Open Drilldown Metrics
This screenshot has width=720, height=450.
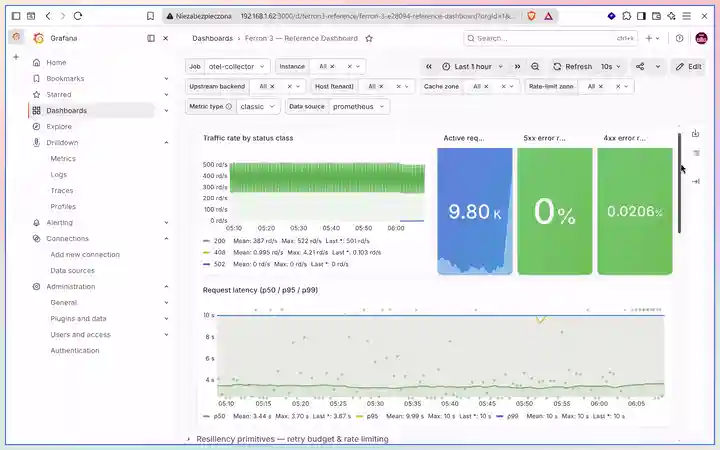pyautogui.click(x=63, y=158)
